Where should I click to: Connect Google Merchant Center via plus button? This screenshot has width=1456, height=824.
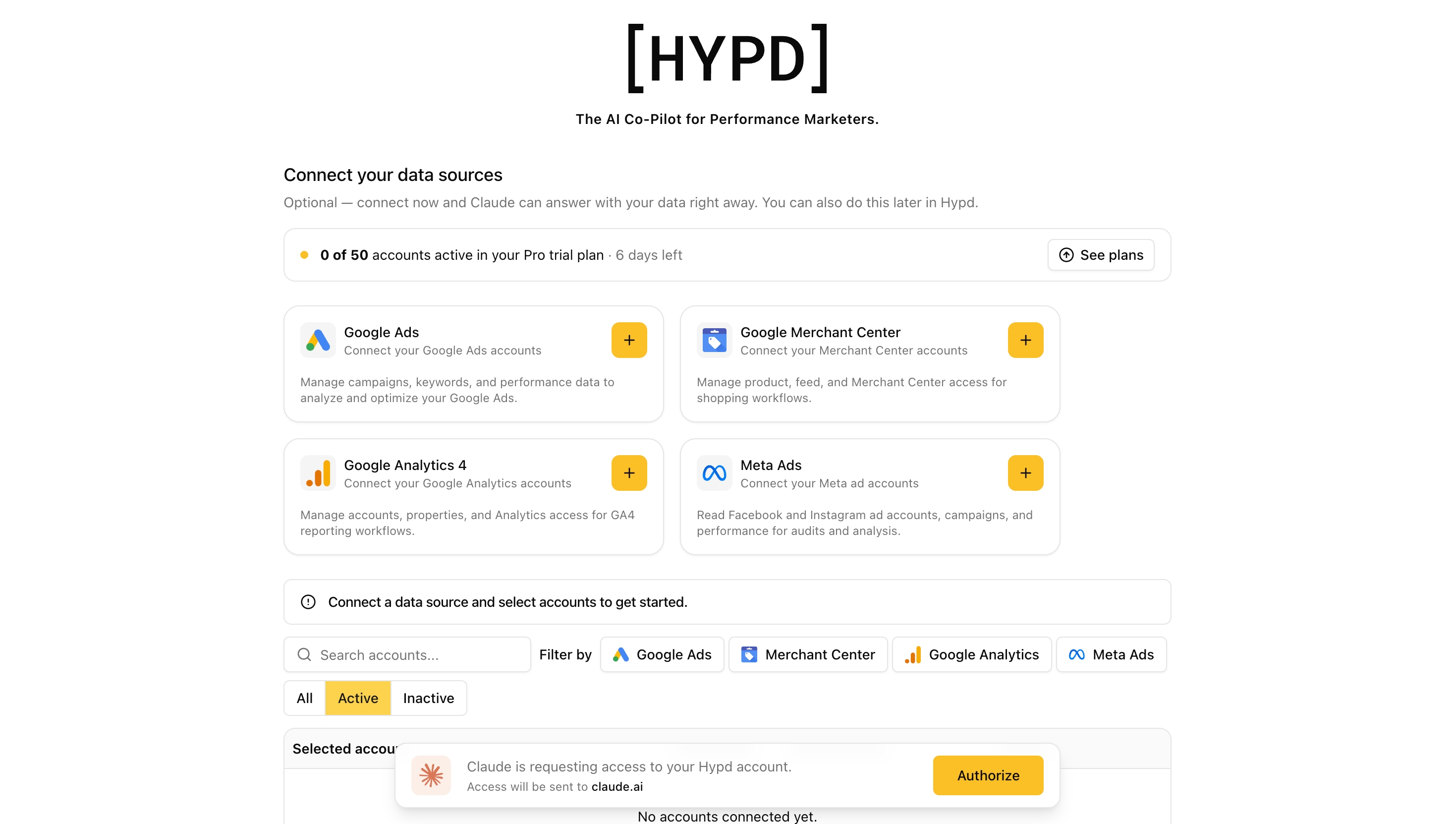(x=1025, y=340)
